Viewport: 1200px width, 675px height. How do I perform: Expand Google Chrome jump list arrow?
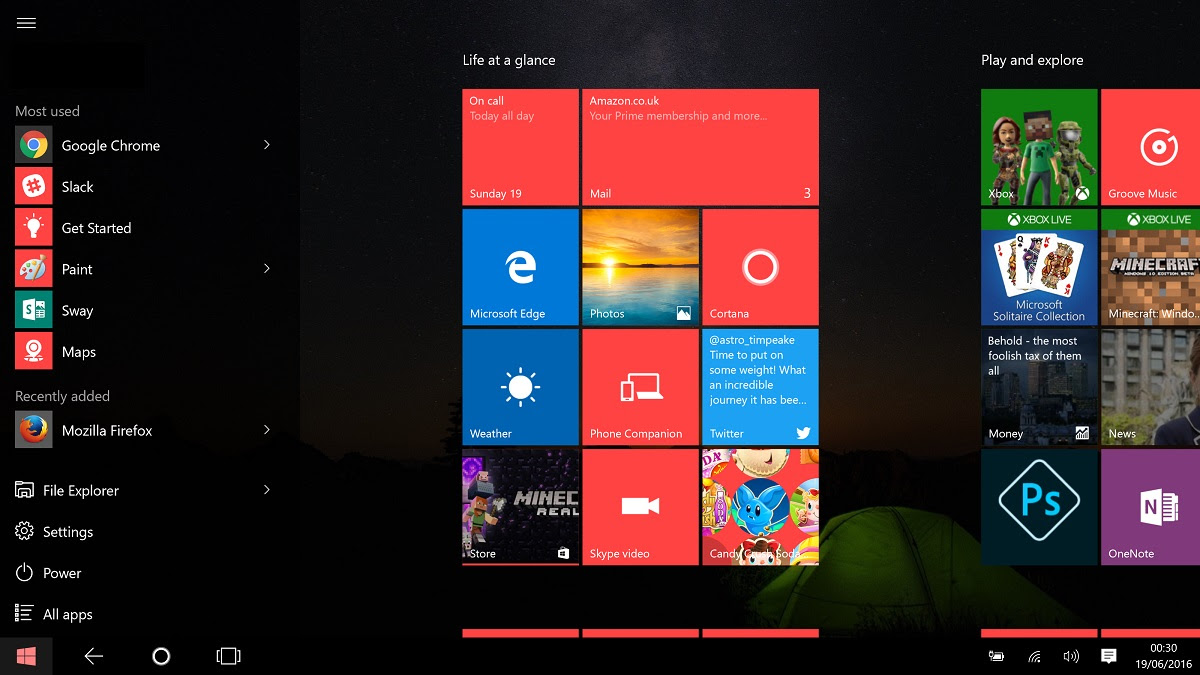click(267, 145)
